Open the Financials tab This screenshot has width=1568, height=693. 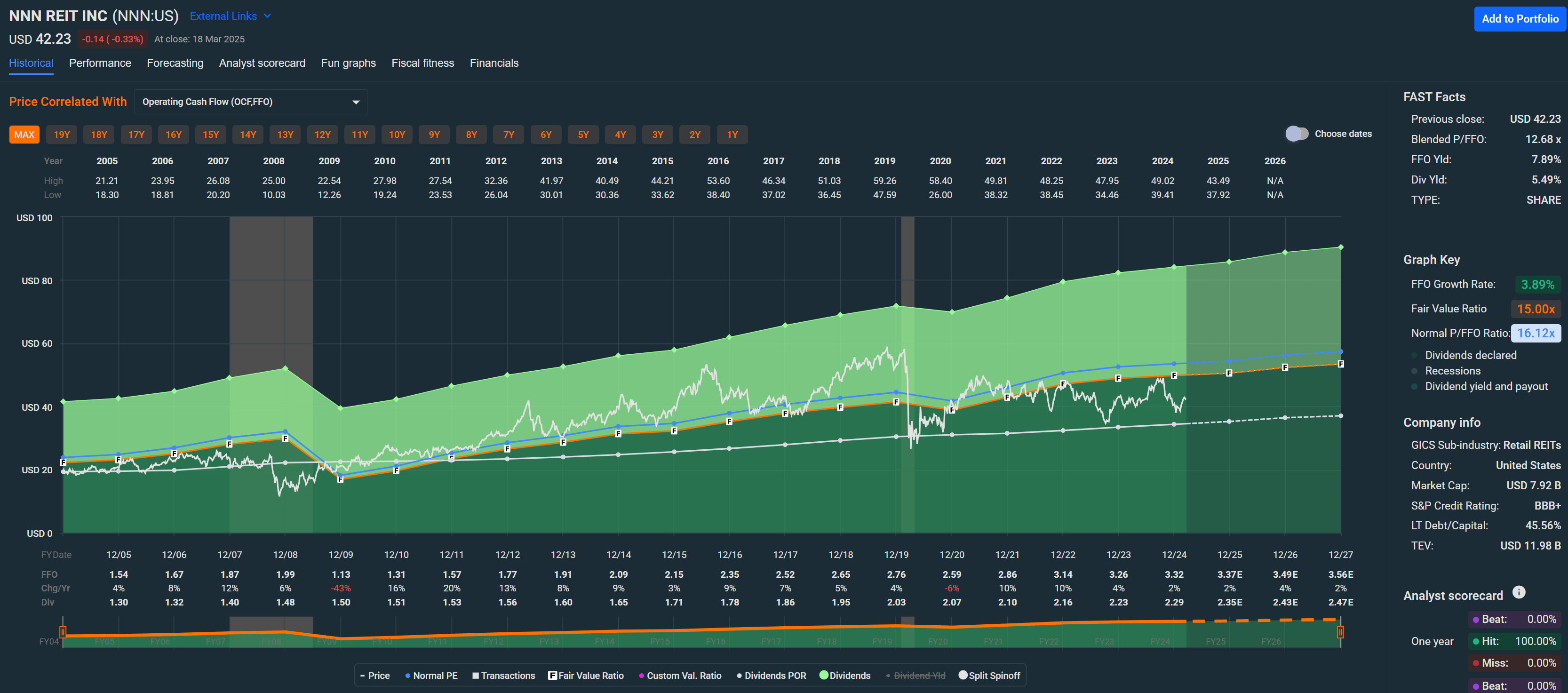pos(494,63)
